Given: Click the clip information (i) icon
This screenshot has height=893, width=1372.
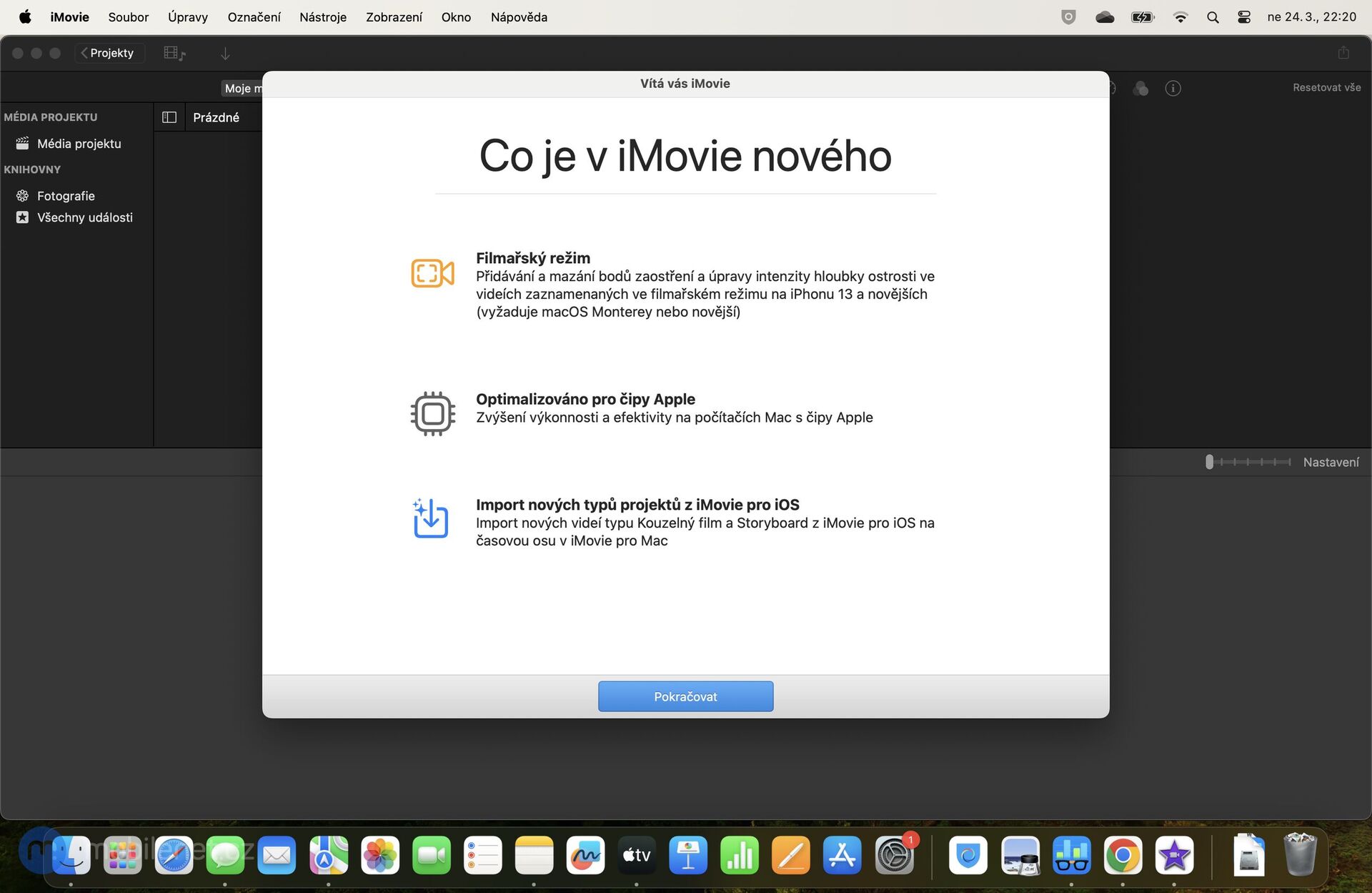Looking at the screenshot, I should click(x=1173, y=88).
